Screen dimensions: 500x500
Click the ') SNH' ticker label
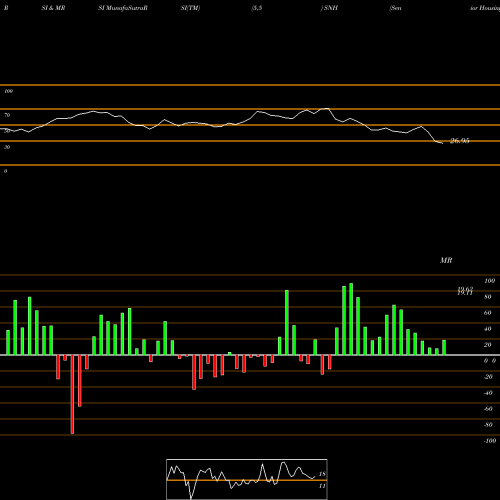pos(329,8)
